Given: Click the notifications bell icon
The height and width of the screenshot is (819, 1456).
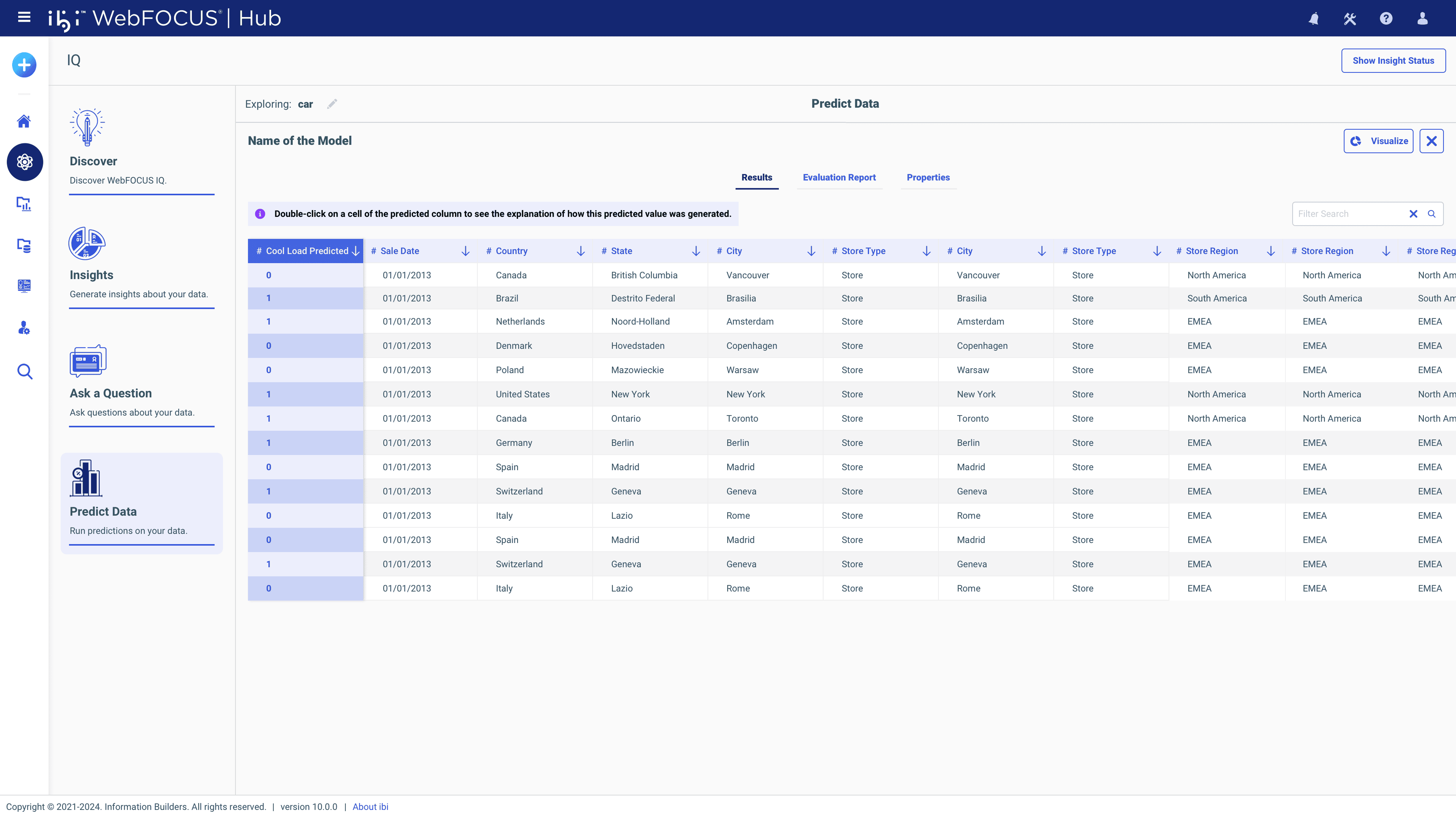Looking at the screenshot, I should 1313,19.
